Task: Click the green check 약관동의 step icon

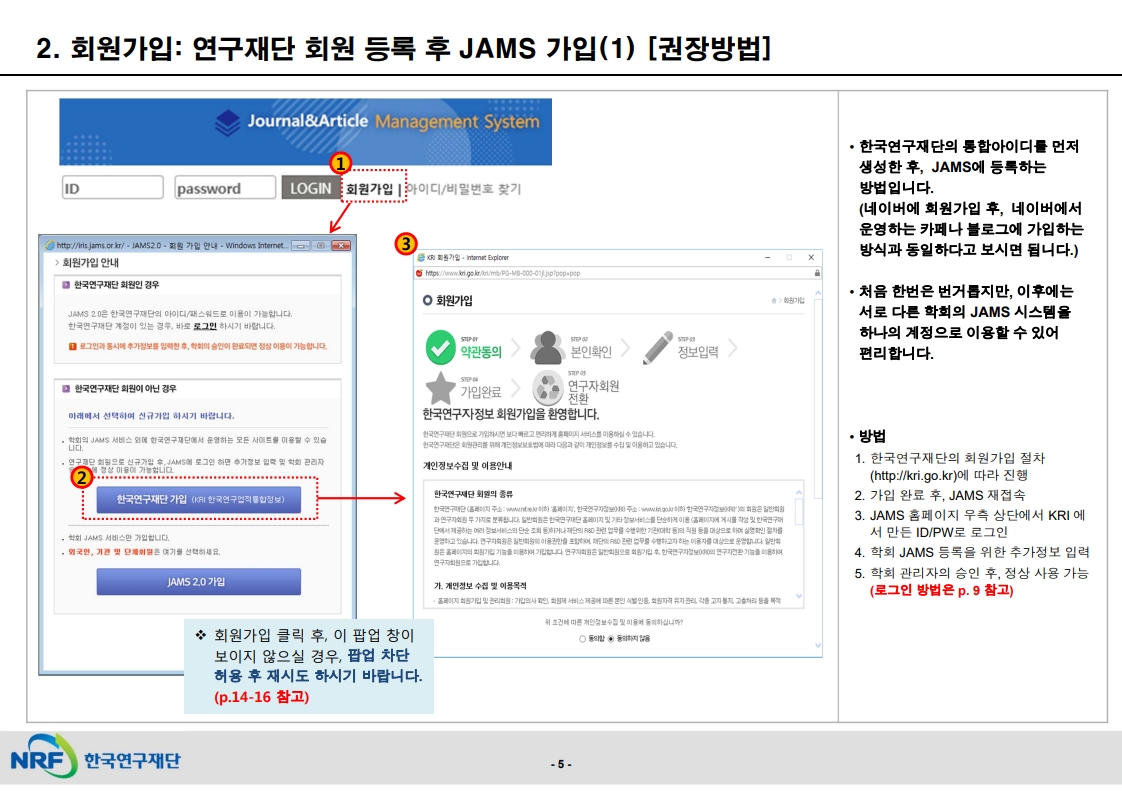Action: coord(440,347)
